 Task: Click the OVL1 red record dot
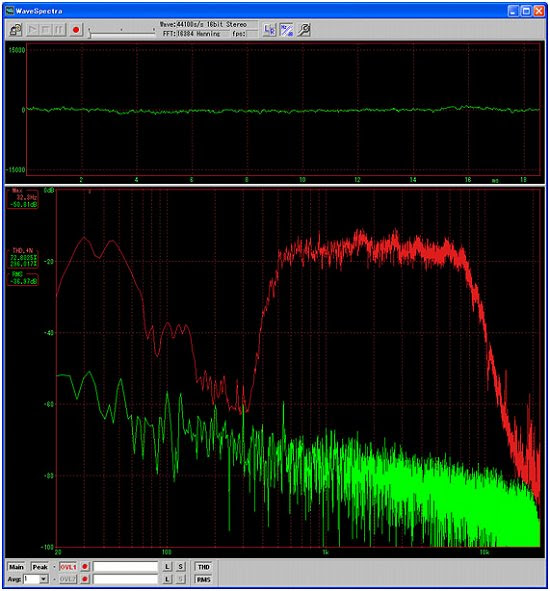pyautogui.click(x=85, y=567)
